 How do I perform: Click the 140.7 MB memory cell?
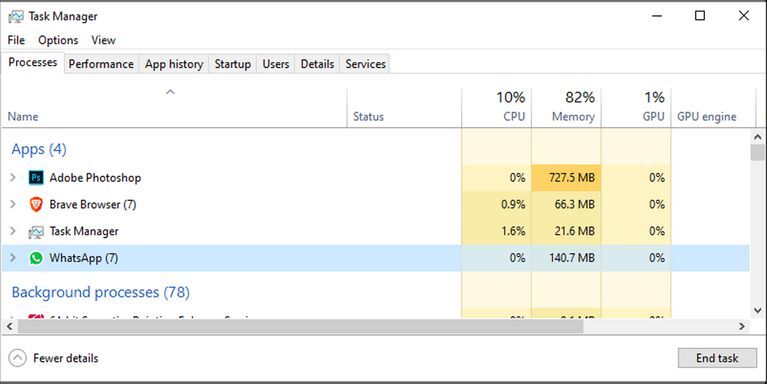pyautogui.click(x=566, y=258)
